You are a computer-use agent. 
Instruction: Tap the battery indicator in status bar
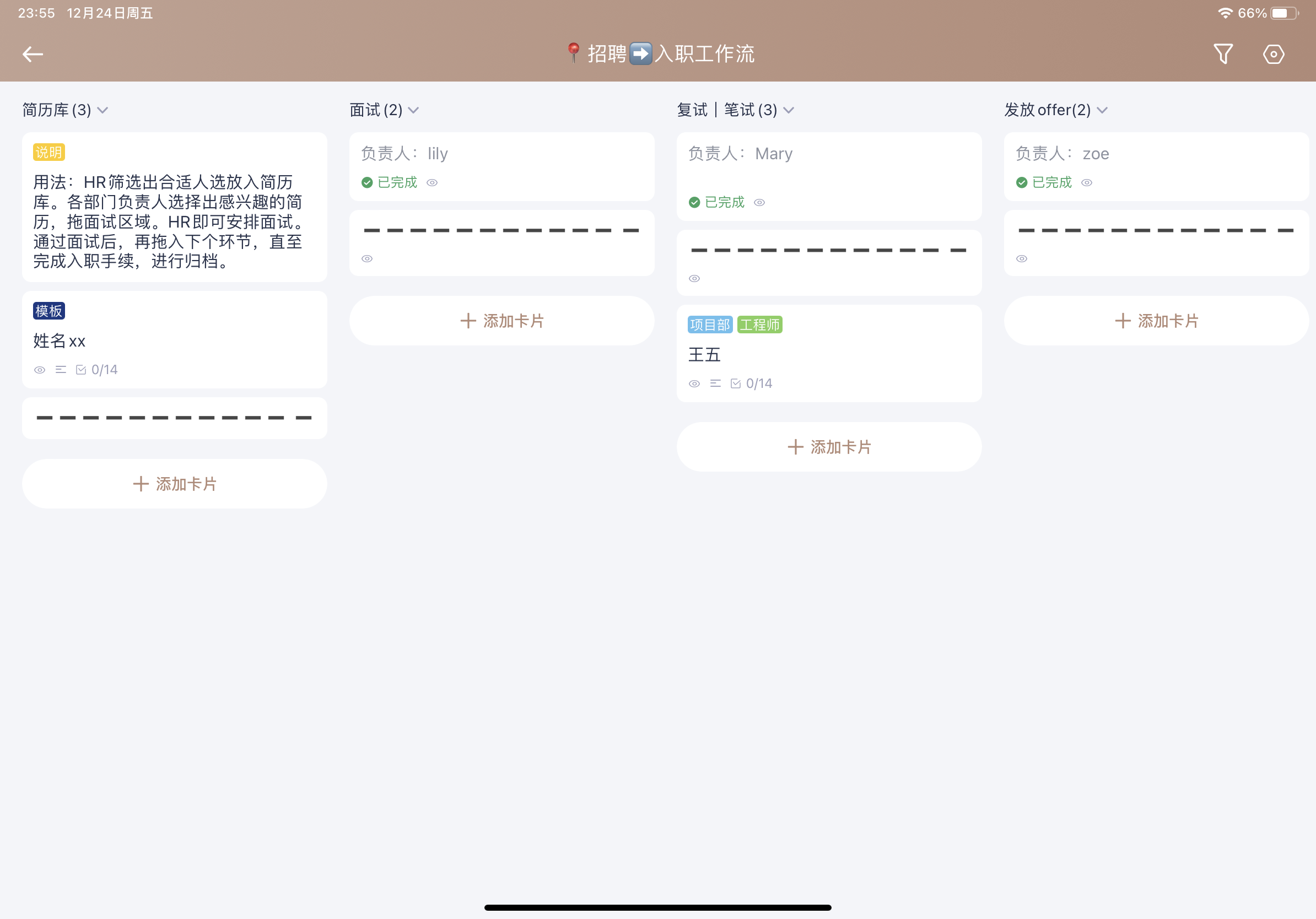pos(1285,13)
